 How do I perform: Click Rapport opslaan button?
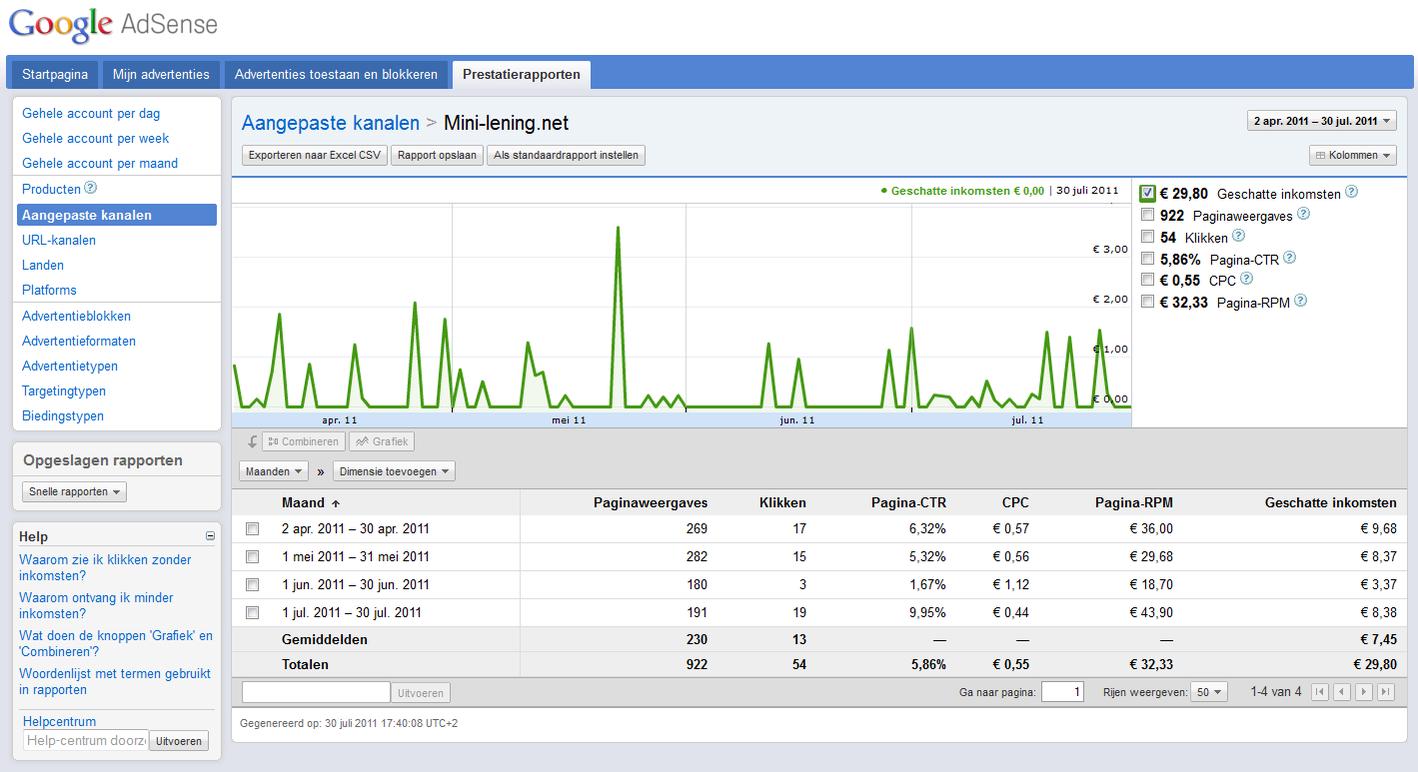coord(437,155)
